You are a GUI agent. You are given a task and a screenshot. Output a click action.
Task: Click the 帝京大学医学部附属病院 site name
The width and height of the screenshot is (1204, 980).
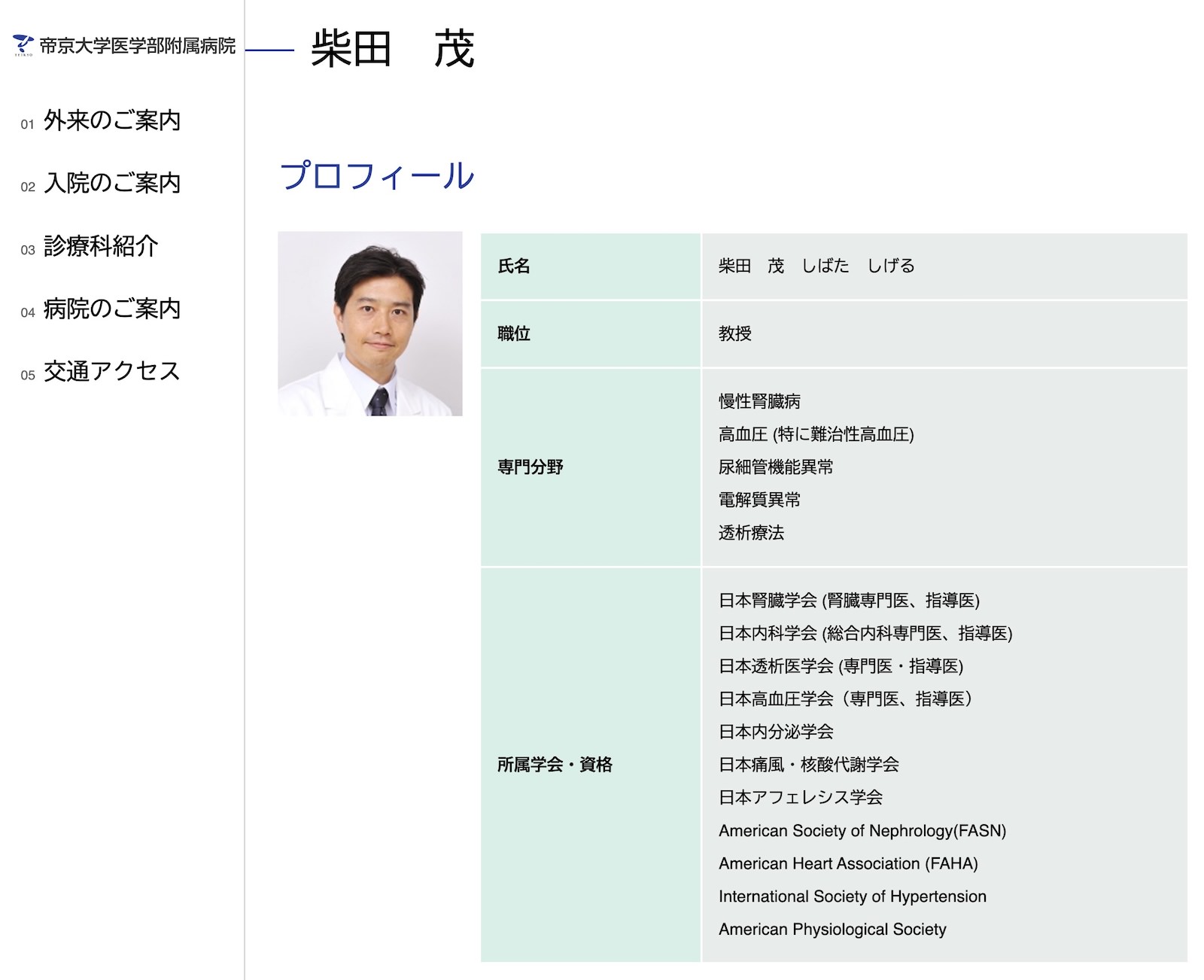pyautogui.click(x=137, y=46)
